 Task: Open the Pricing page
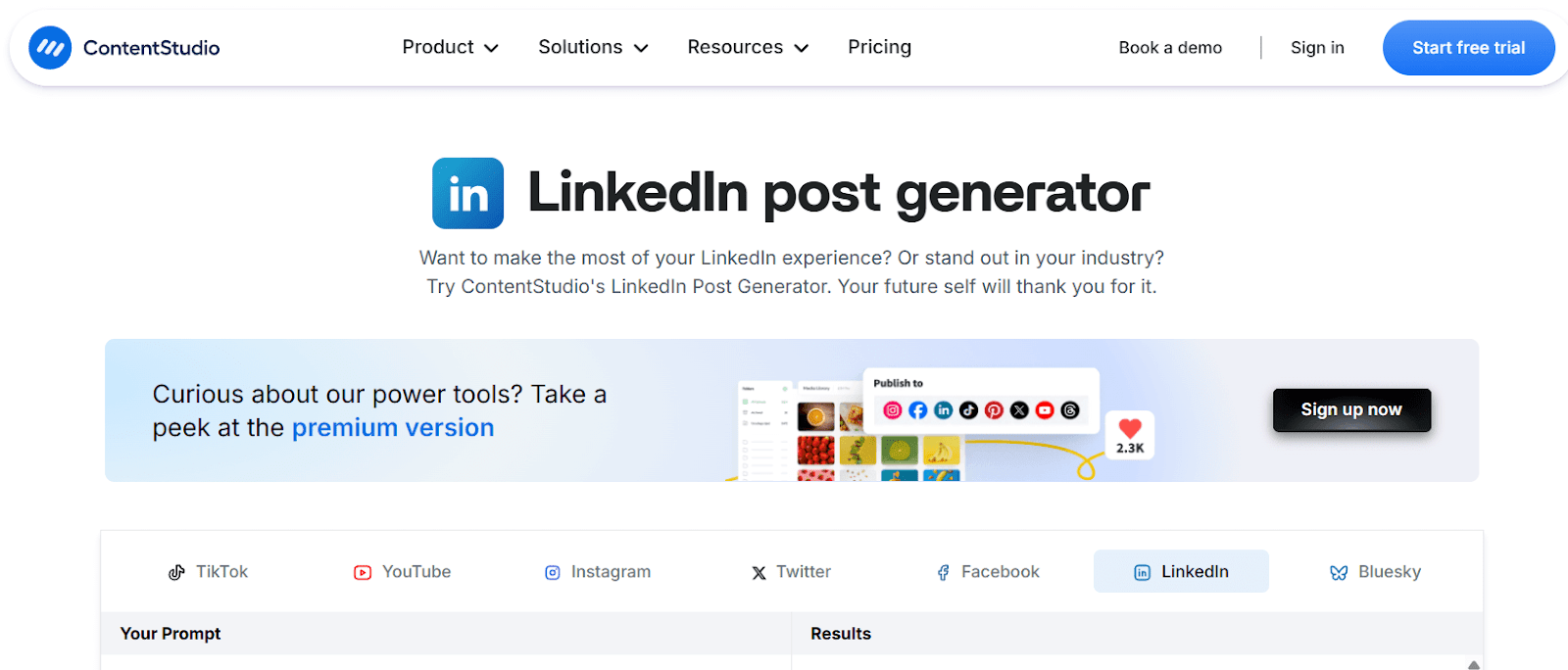coord(879,47)
